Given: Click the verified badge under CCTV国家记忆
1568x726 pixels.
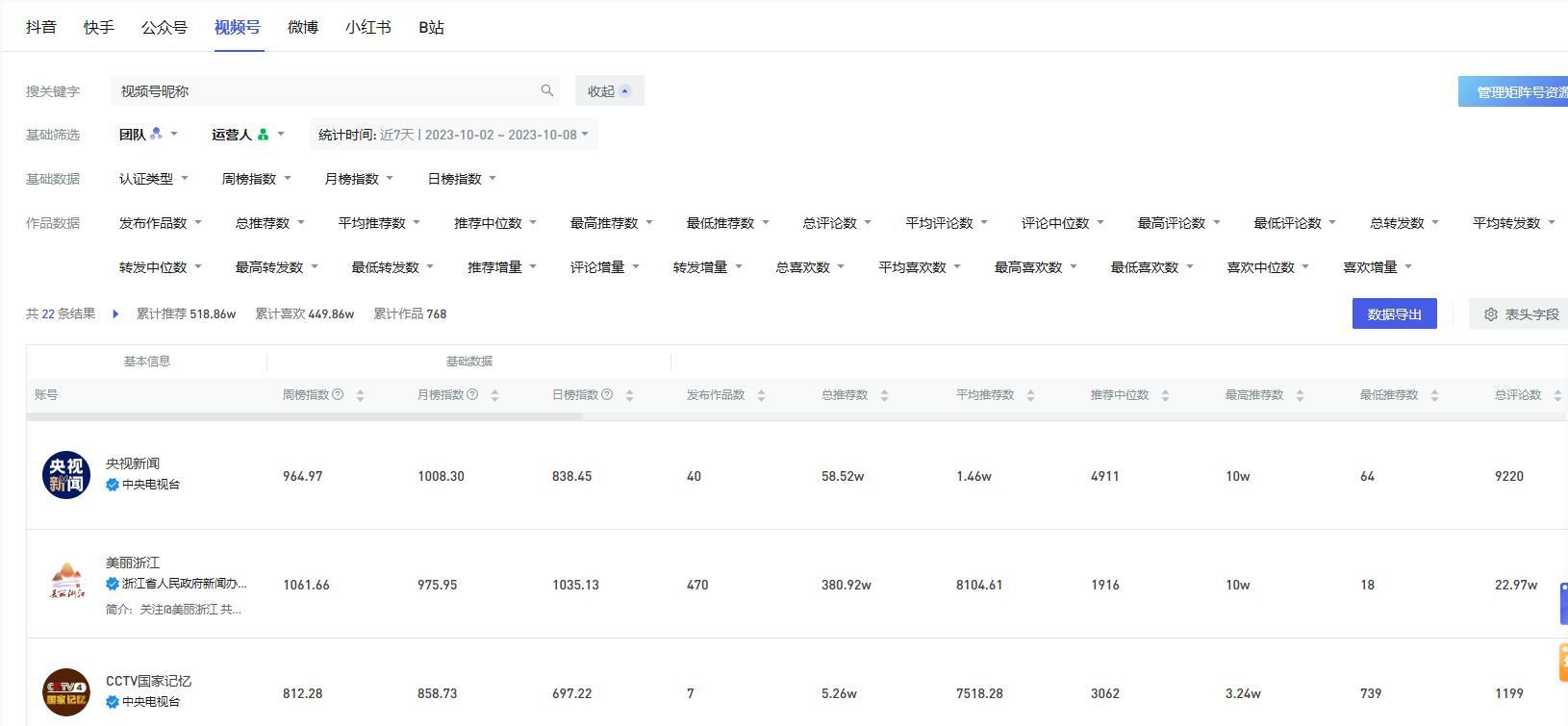Looking at the screenshot, I should coord(113,702).
